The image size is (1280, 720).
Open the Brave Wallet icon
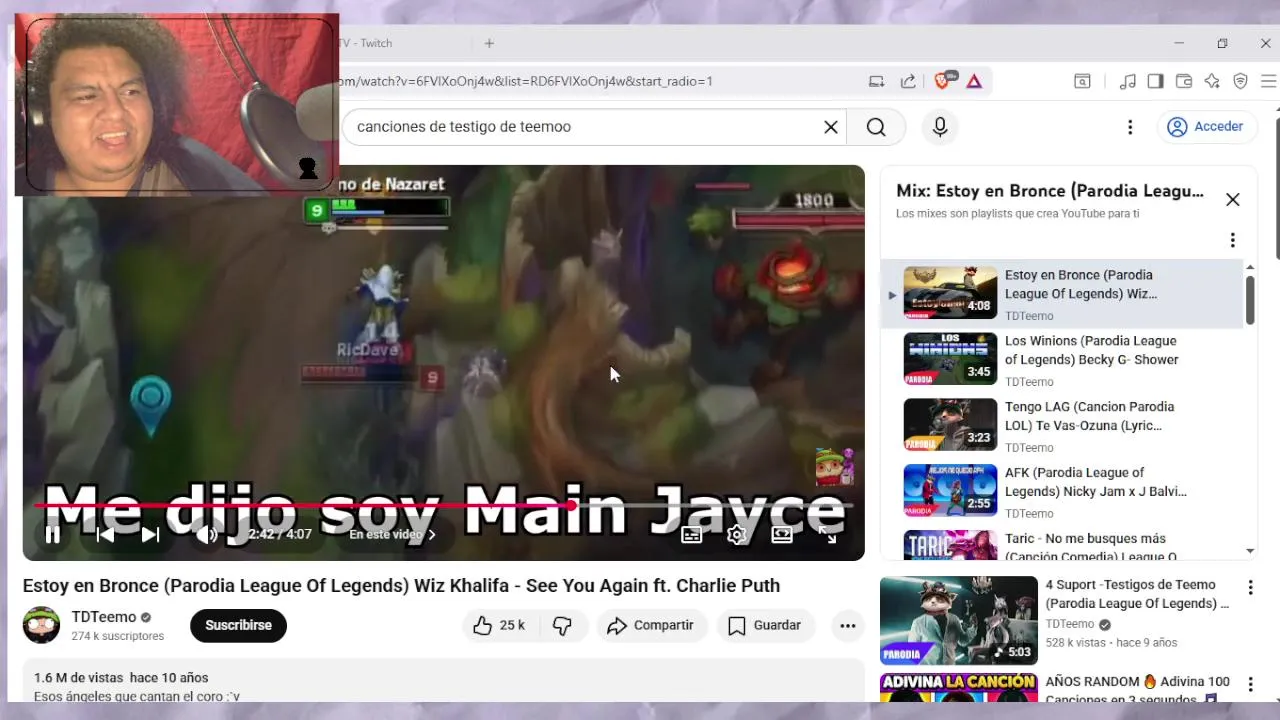pos(1184,81)
